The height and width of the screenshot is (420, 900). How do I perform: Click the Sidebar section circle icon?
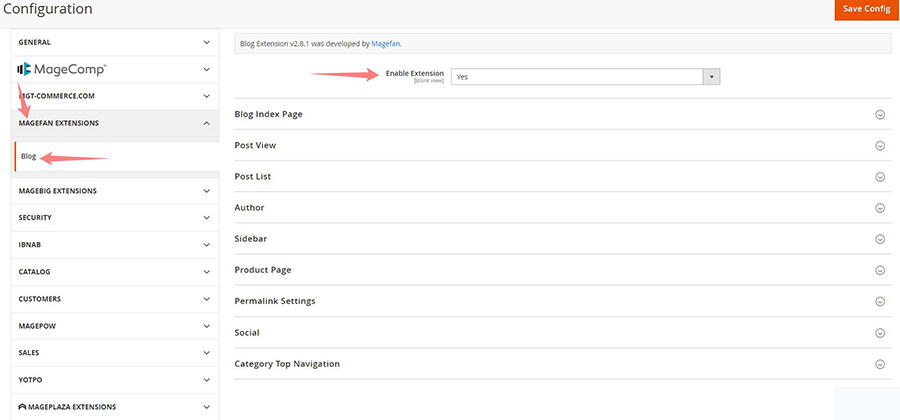(x=880, y=239)
